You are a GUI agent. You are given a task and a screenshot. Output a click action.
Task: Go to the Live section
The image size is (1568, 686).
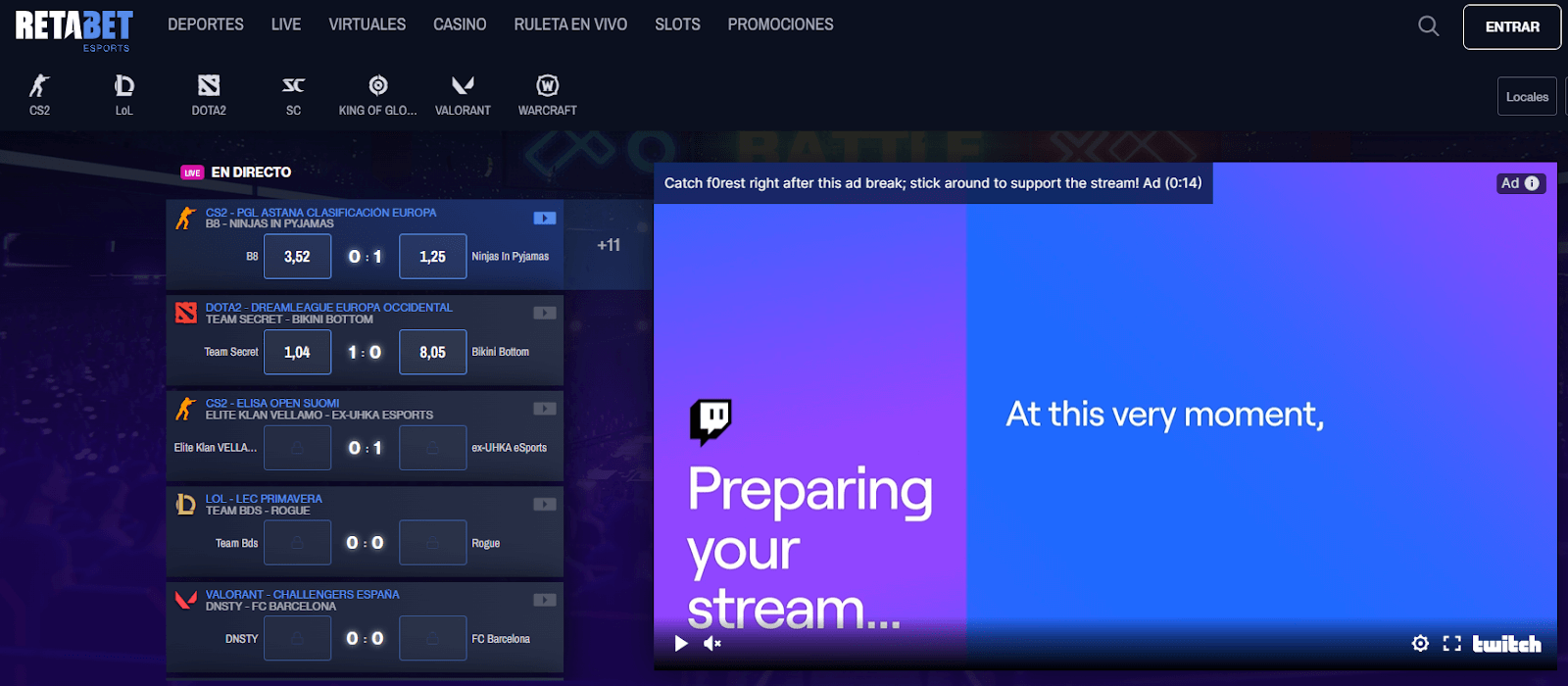(286, 24)
